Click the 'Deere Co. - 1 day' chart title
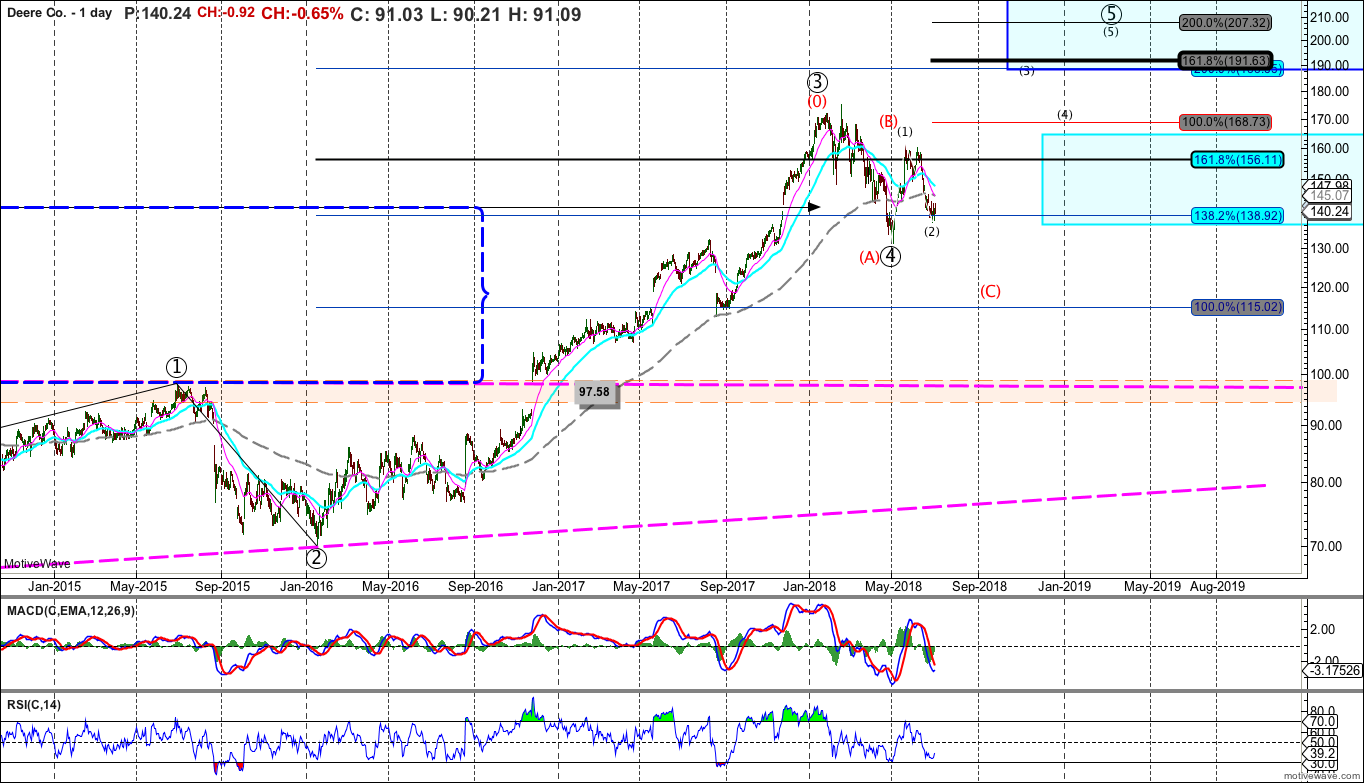The width and height of the screenshot is (1364, 783). pyautogui.click(x=60, y=14)
